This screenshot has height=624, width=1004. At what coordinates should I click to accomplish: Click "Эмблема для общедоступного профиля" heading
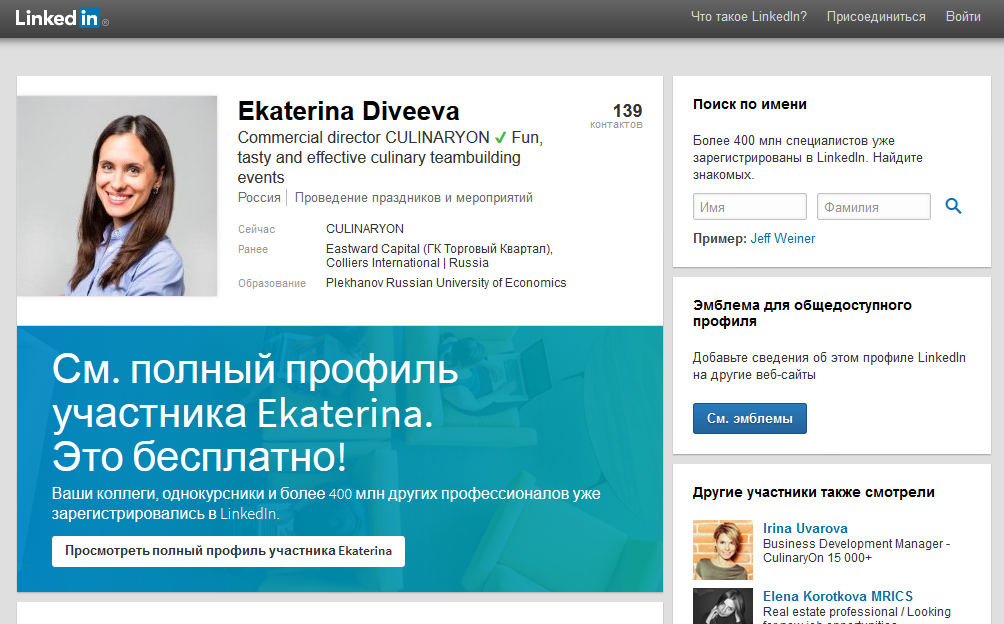coord(802,313)
